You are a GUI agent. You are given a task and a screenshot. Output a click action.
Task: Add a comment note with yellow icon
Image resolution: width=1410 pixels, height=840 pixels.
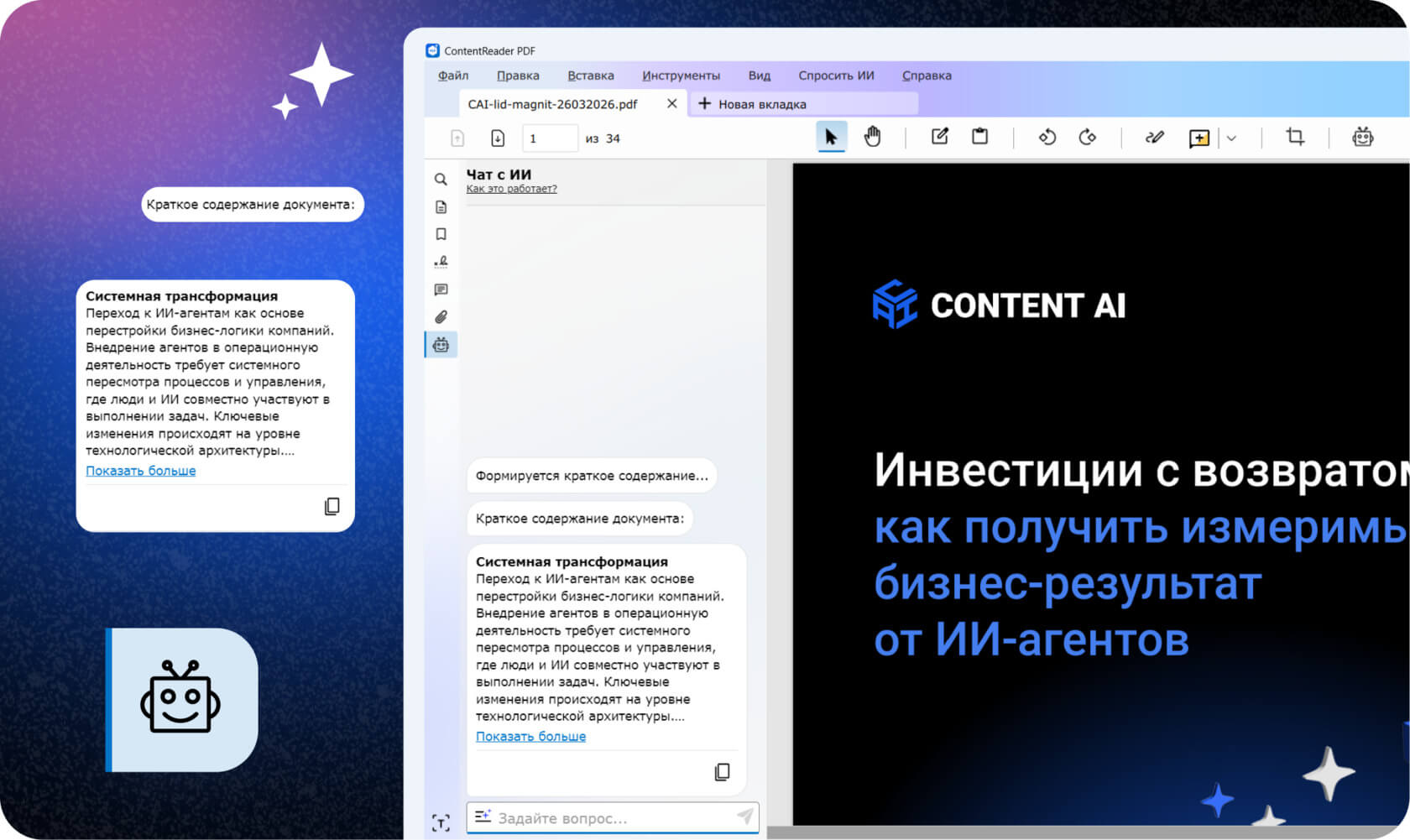(1199, 138)
